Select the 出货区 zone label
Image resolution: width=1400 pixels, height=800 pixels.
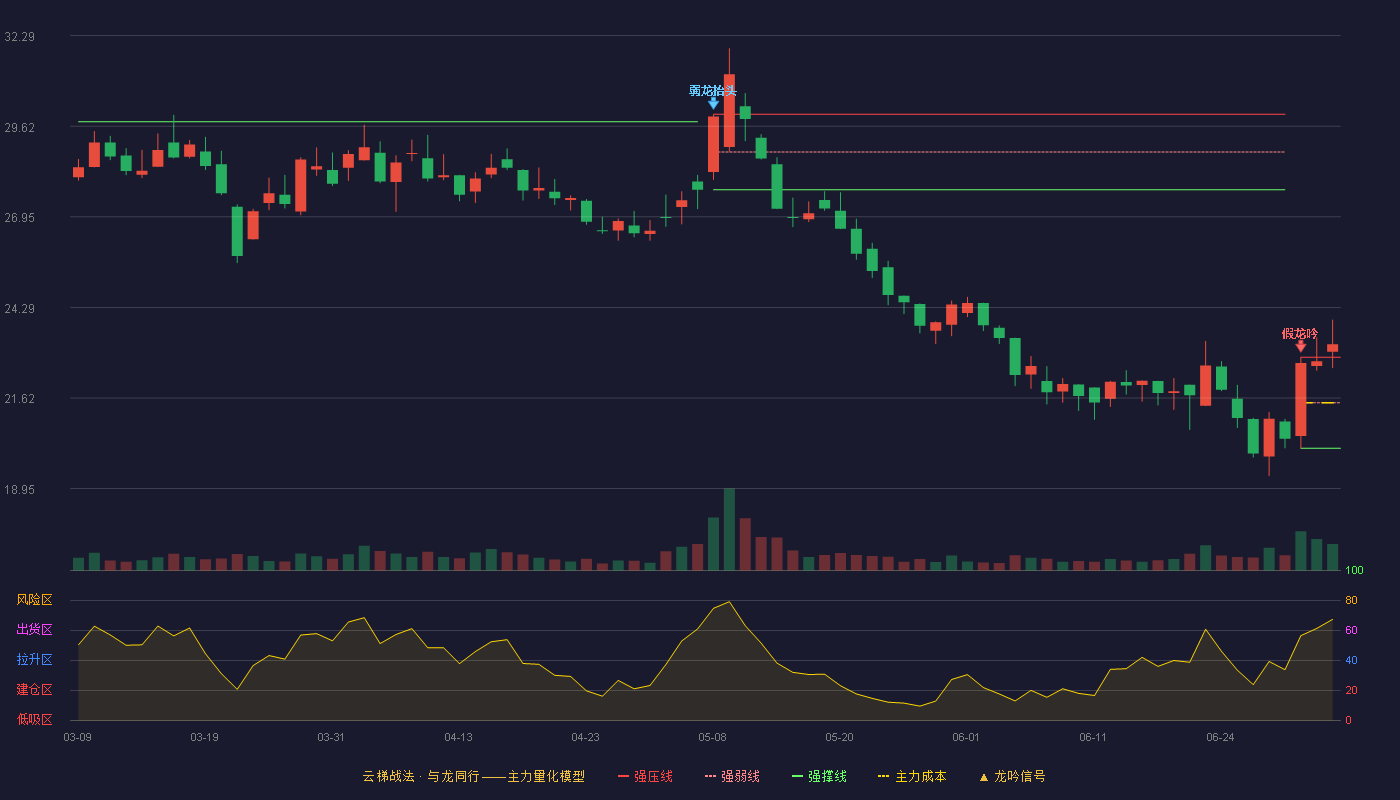point(35,630)
